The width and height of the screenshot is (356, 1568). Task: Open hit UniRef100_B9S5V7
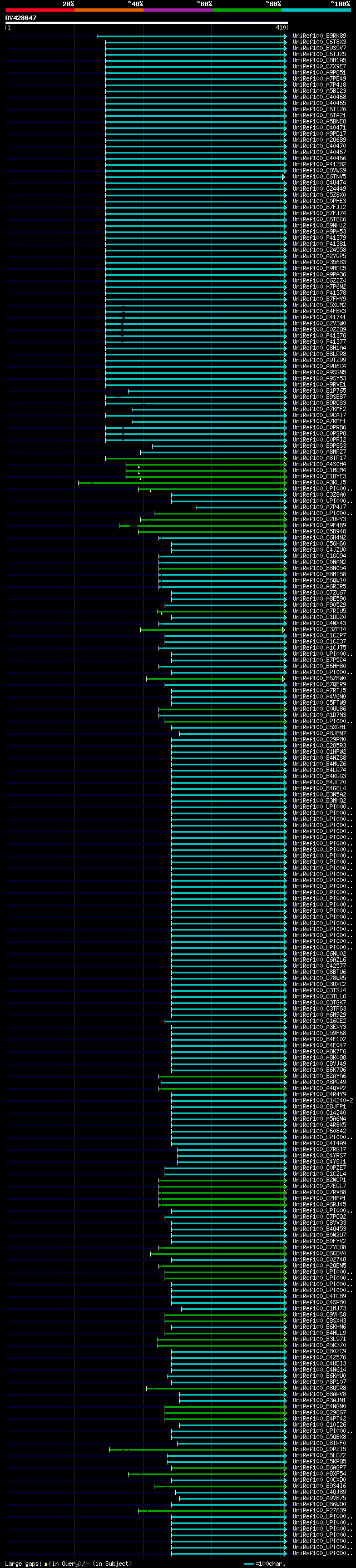coord(319,48)
